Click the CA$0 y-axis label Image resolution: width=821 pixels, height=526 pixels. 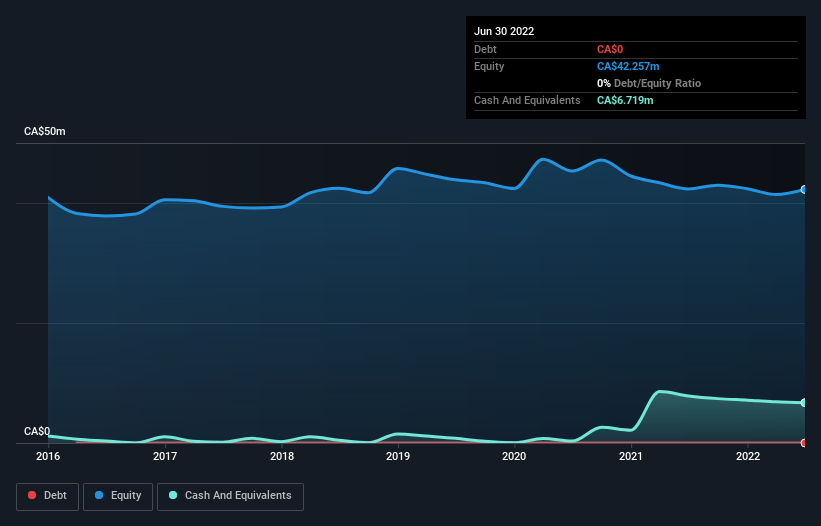point(37,431)
